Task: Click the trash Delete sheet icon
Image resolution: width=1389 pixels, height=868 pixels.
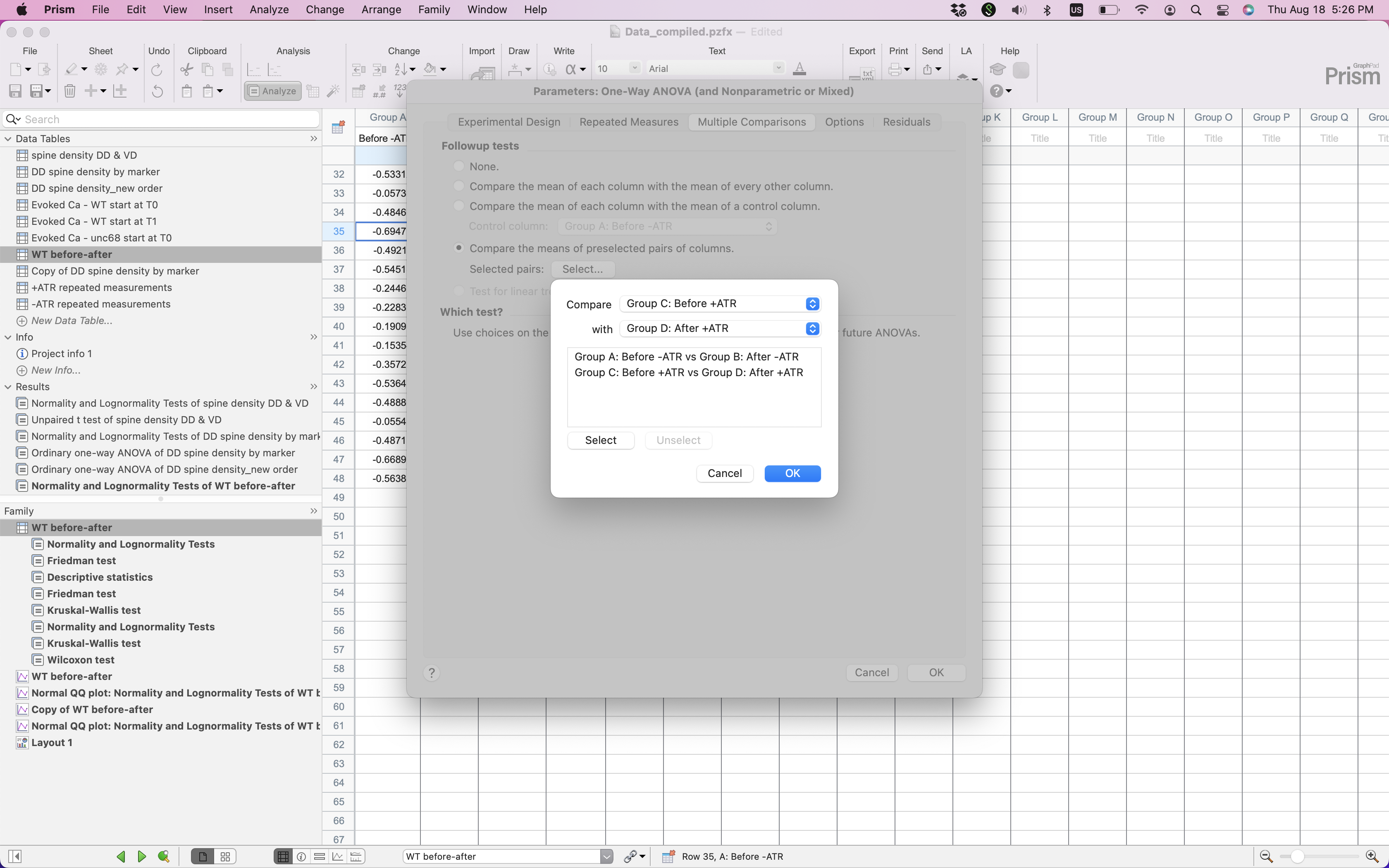Action: click(x=69, y=91)
